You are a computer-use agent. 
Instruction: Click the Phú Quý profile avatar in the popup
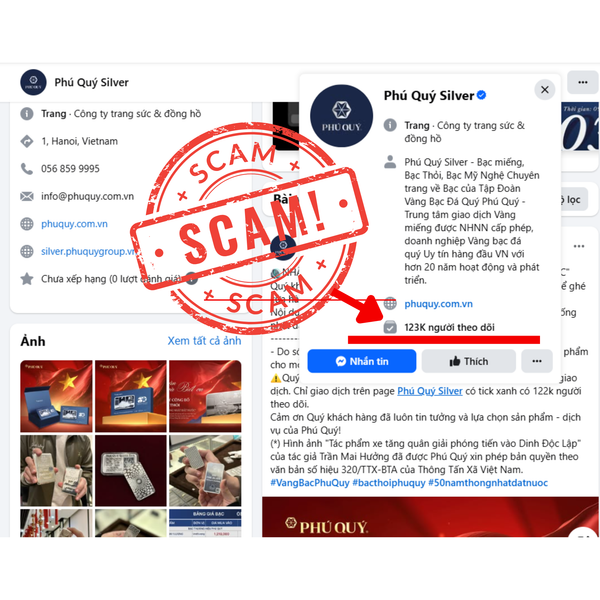pyautogui.click(x=341, y=116)
